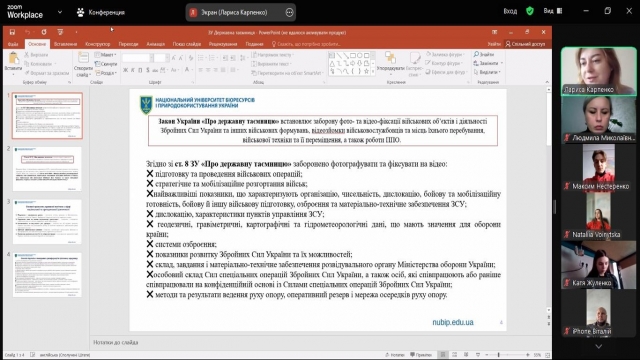Toggle Примітки comments pane in status bar
Screen dimensions: 640x360
coord(421,355)
